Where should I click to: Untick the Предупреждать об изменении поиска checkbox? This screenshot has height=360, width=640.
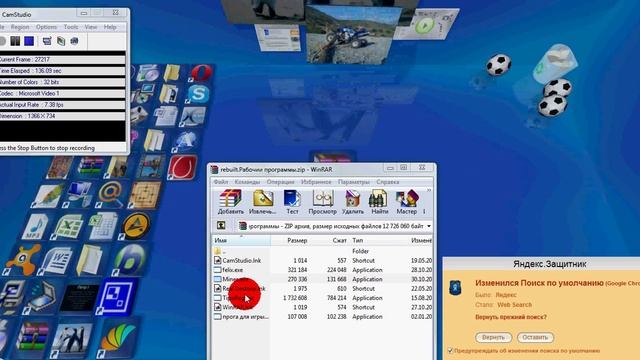[450, 351]
